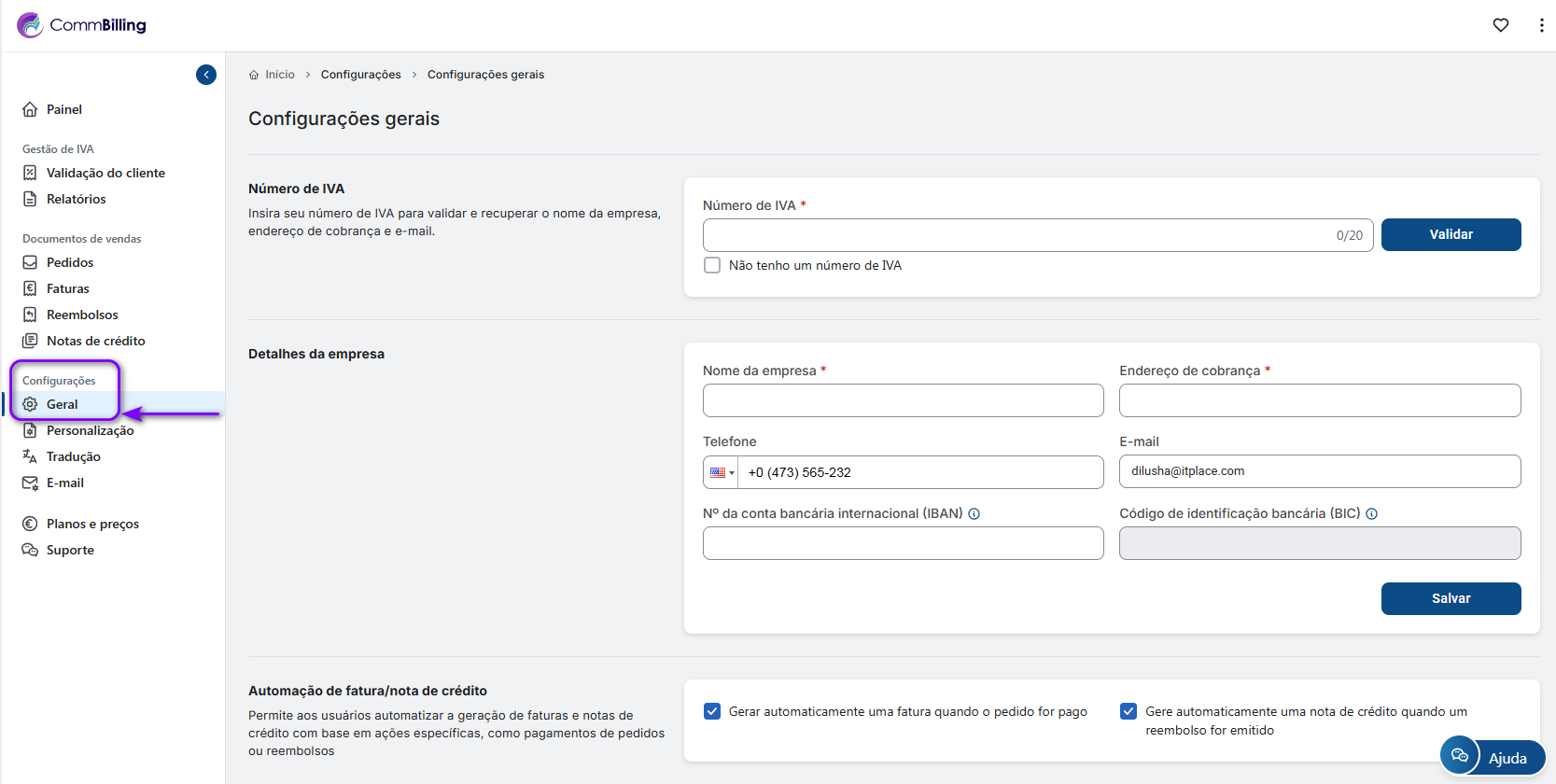Open Faturas in the sidebar
Viewport: 1556px width, 784px height.
coord(67,288)
